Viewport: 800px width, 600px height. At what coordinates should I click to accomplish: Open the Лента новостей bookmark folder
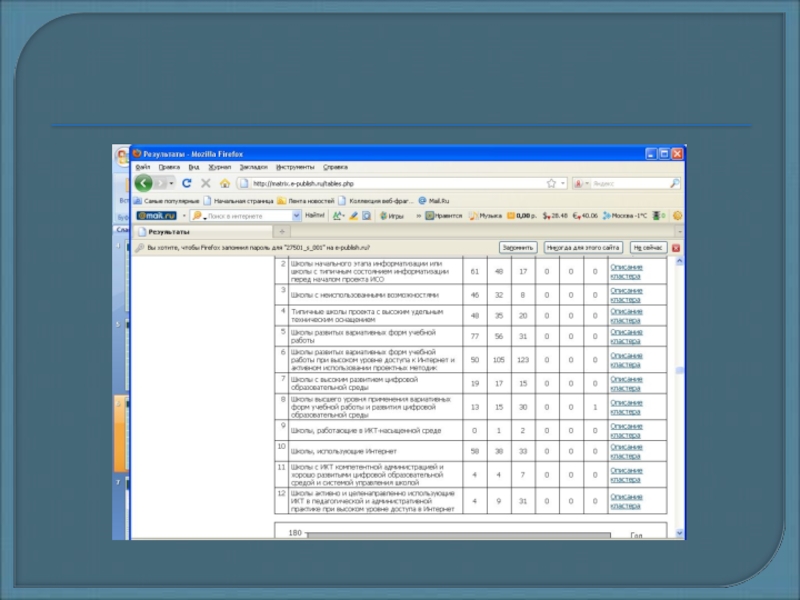click(306, 201)
